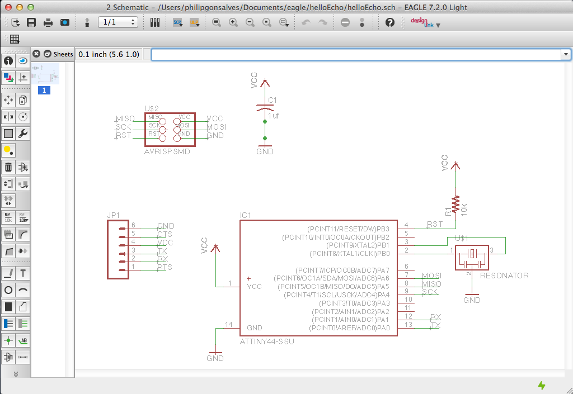Select the Arc tool
573x394 pixels.
click(x=23, y=290)
